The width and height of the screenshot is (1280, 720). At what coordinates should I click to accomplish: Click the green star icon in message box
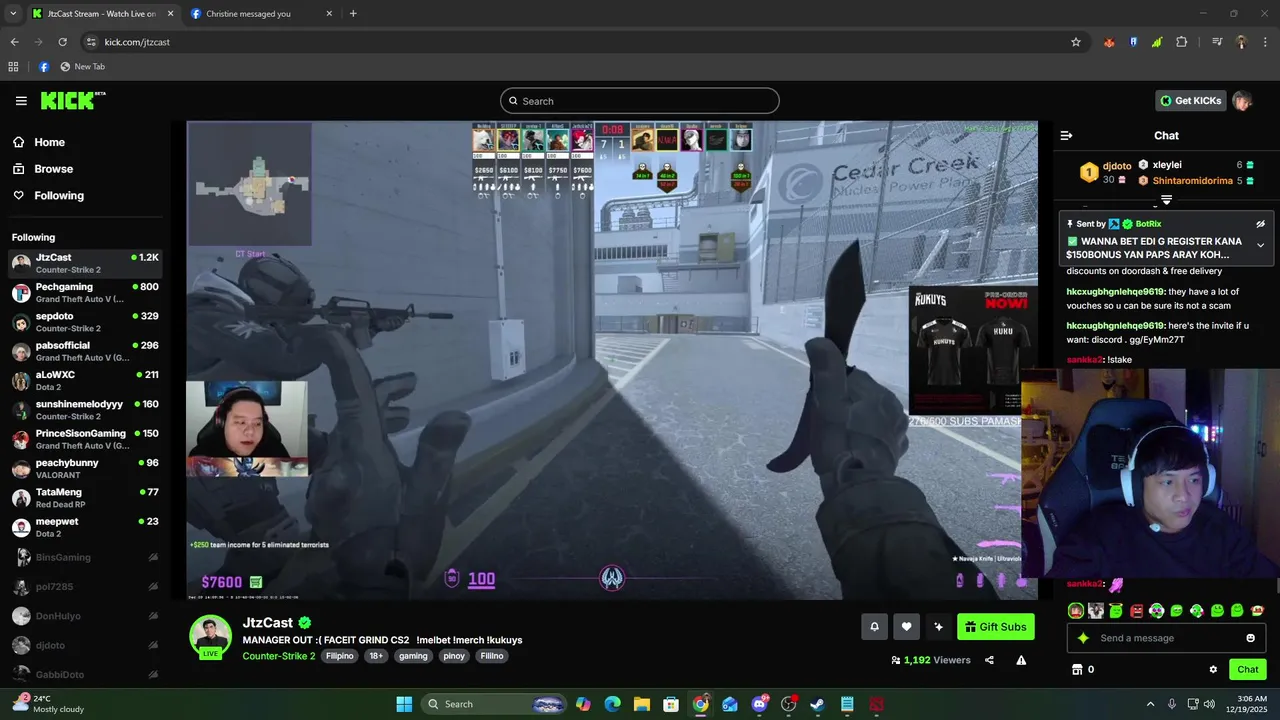tap(1083, 638)
